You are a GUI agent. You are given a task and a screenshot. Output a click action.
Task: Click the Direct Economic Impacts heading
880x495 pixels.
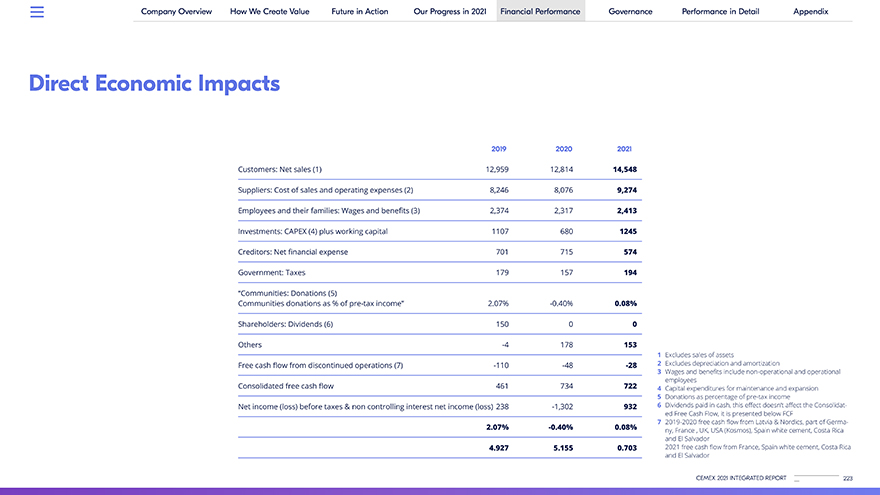click(x=155, y=83)
